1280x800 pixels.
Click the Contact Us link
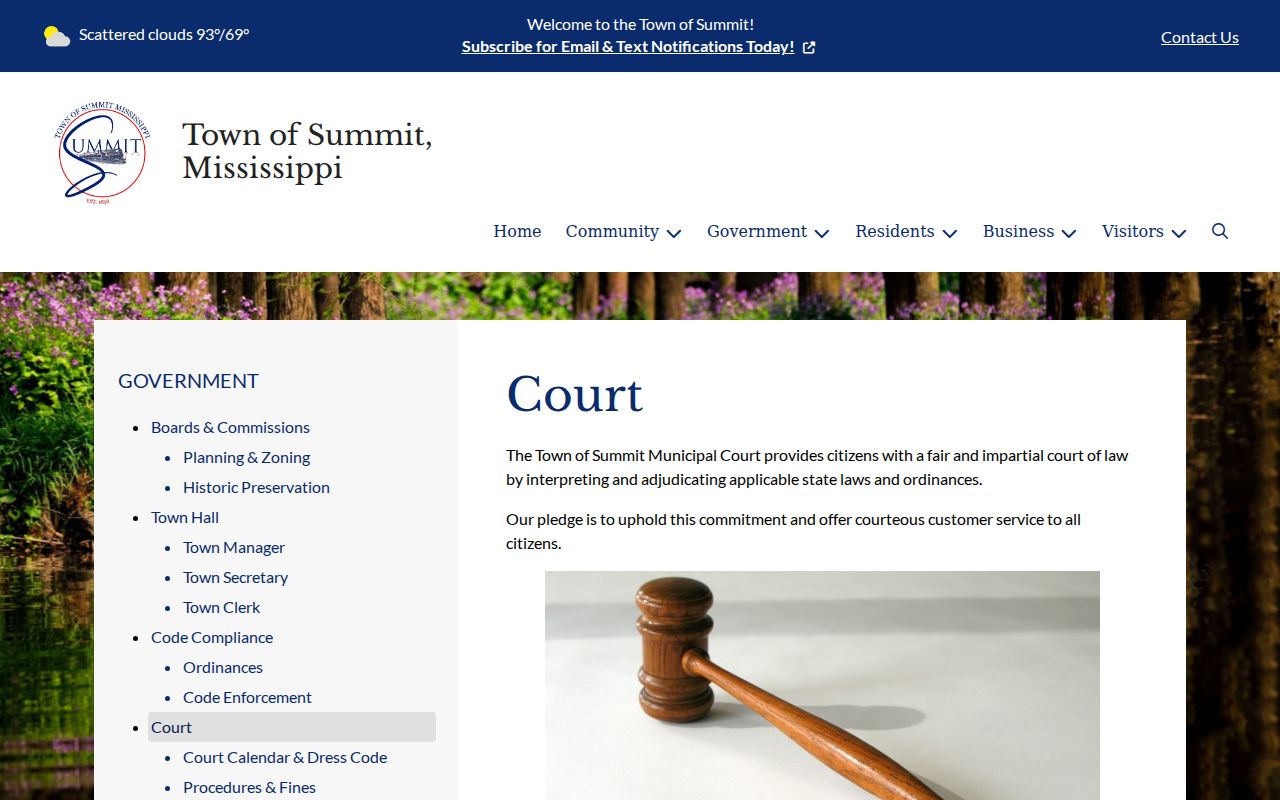[x=1200, y=37]
